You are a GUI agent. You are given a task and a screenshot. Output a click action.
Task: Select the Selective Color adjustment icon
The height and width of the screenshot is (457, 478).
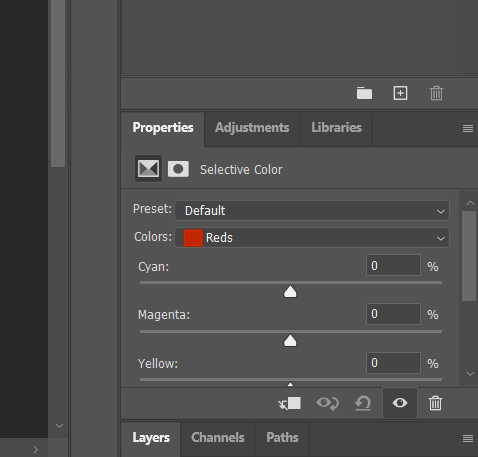click(148, 169)
